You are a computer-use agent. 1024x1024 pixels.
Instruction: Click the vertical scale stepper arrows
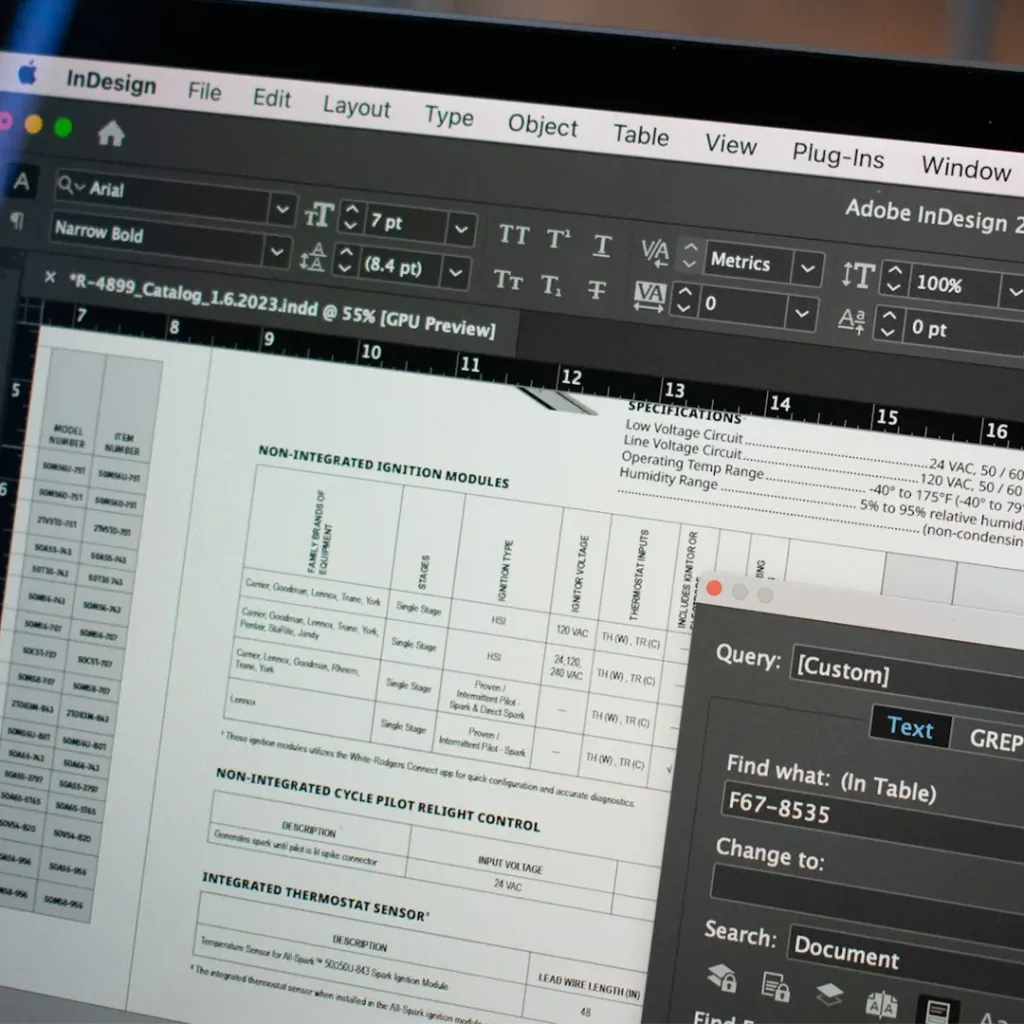pos(894,279)
